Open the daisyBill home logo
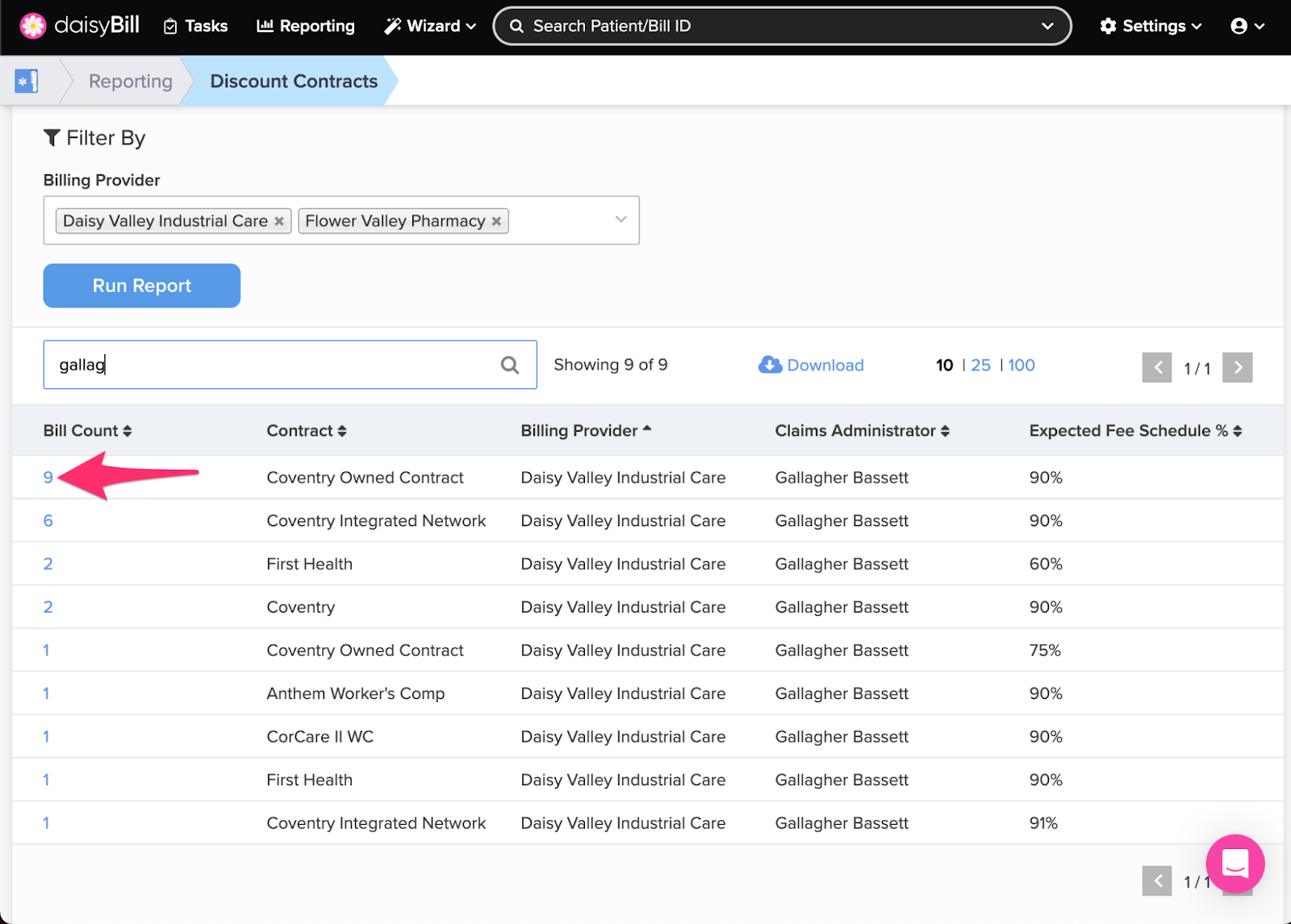Viewport: 1291px width, 924px height. pos(79,26)
